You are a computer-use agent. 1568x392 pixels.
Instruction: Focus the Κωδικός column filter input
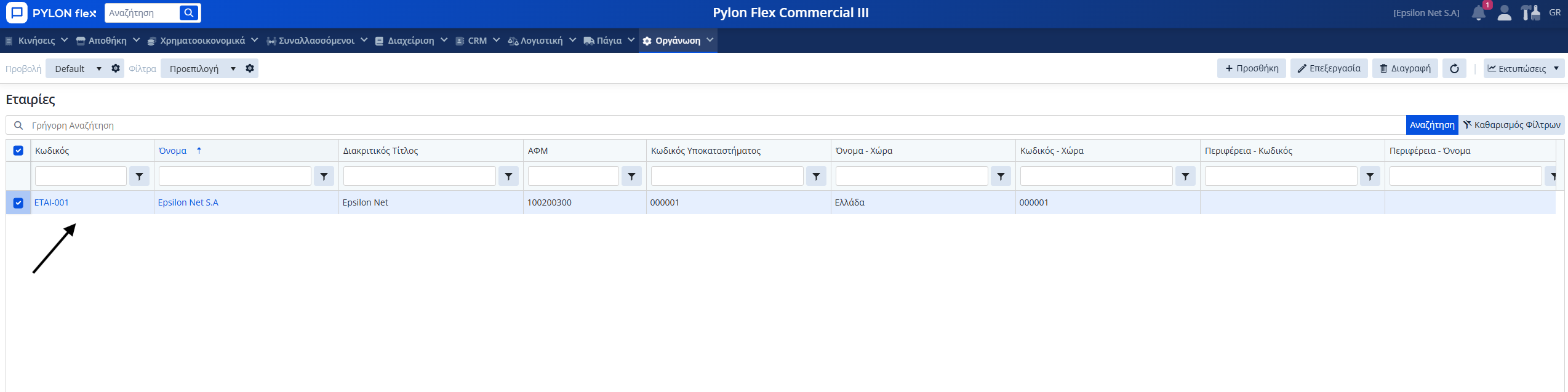pyautogui.click(x=81, y=176)
